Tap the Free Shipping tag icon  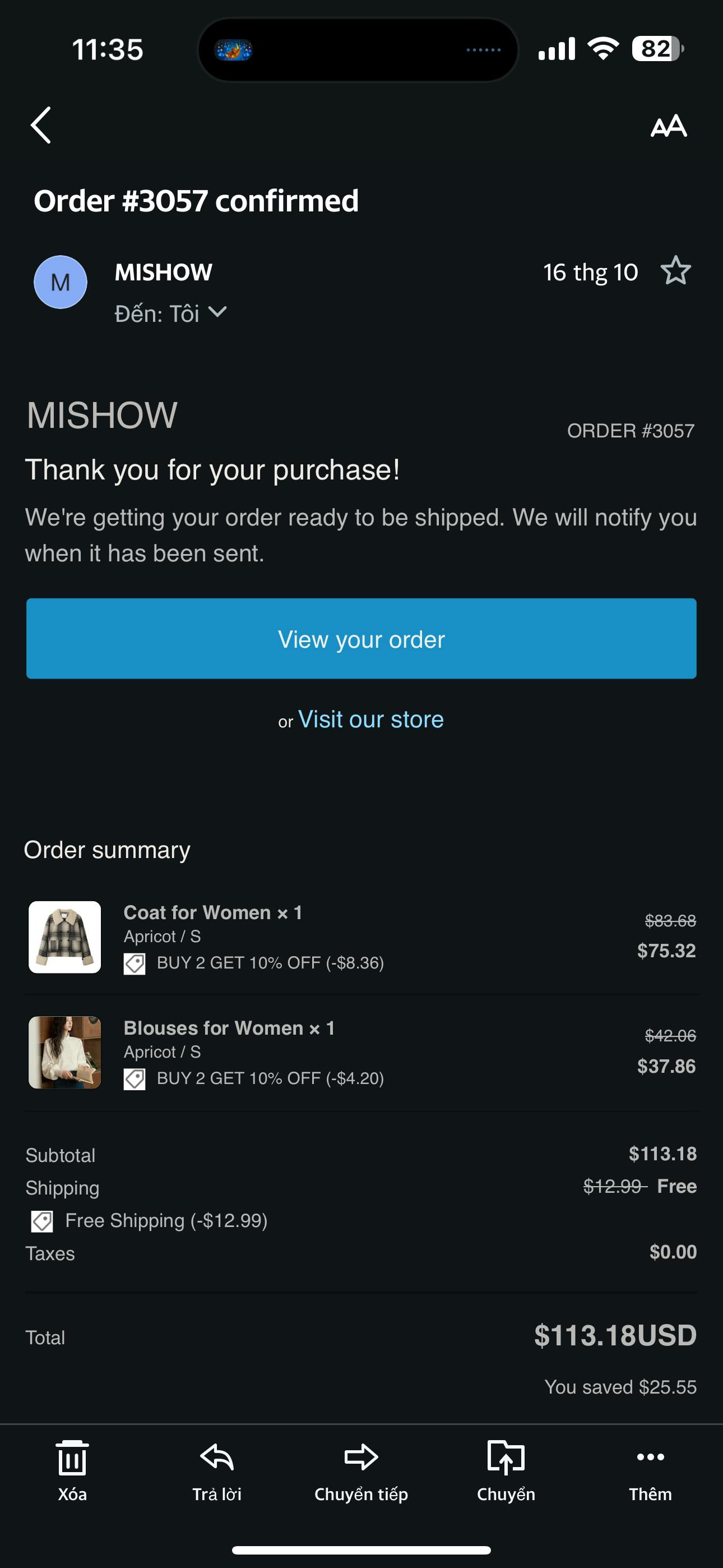pos(42,1221)
